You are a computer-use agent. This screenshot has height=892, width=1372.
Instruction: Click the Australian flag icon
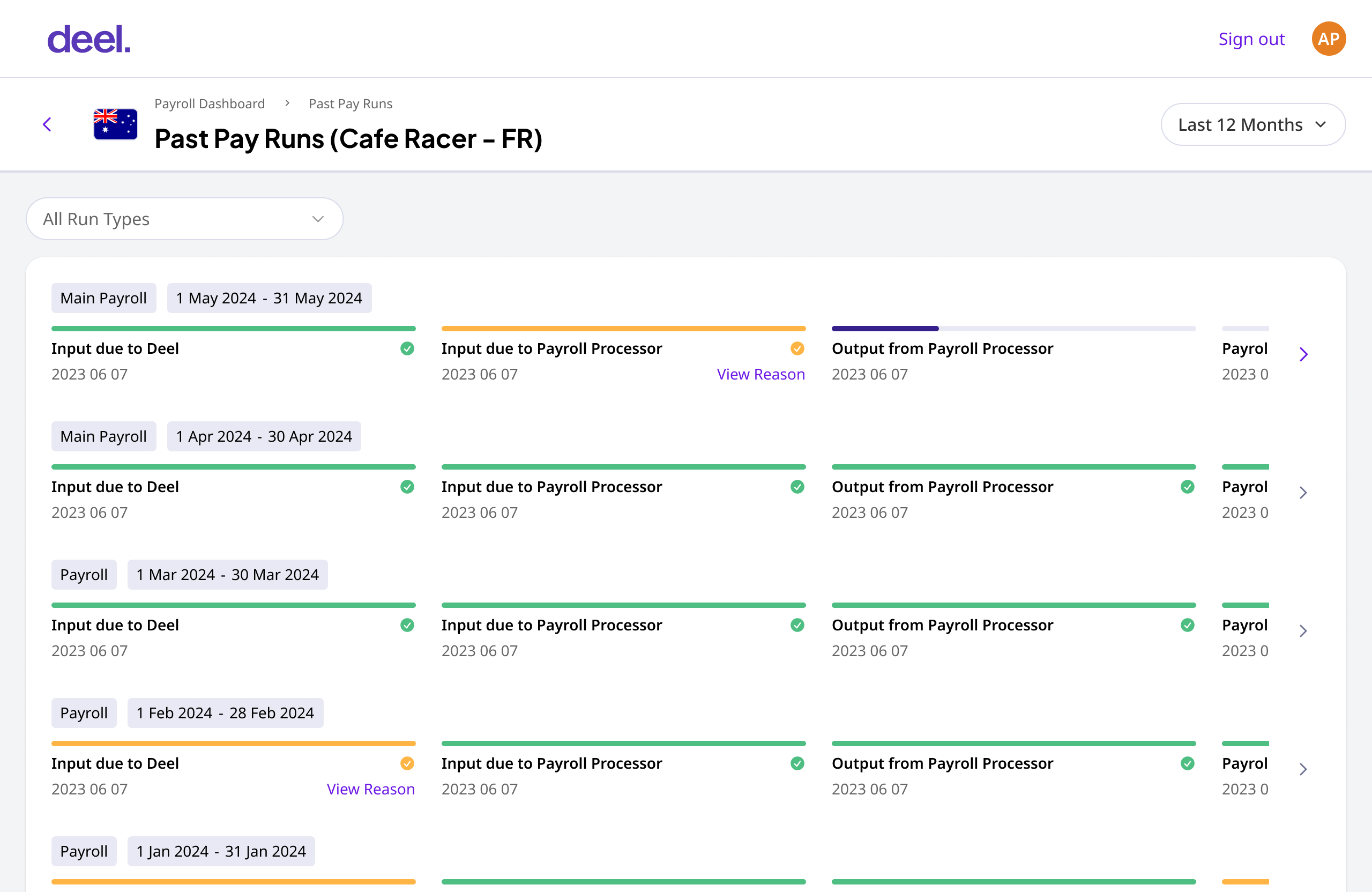click(x=116, y=124)
